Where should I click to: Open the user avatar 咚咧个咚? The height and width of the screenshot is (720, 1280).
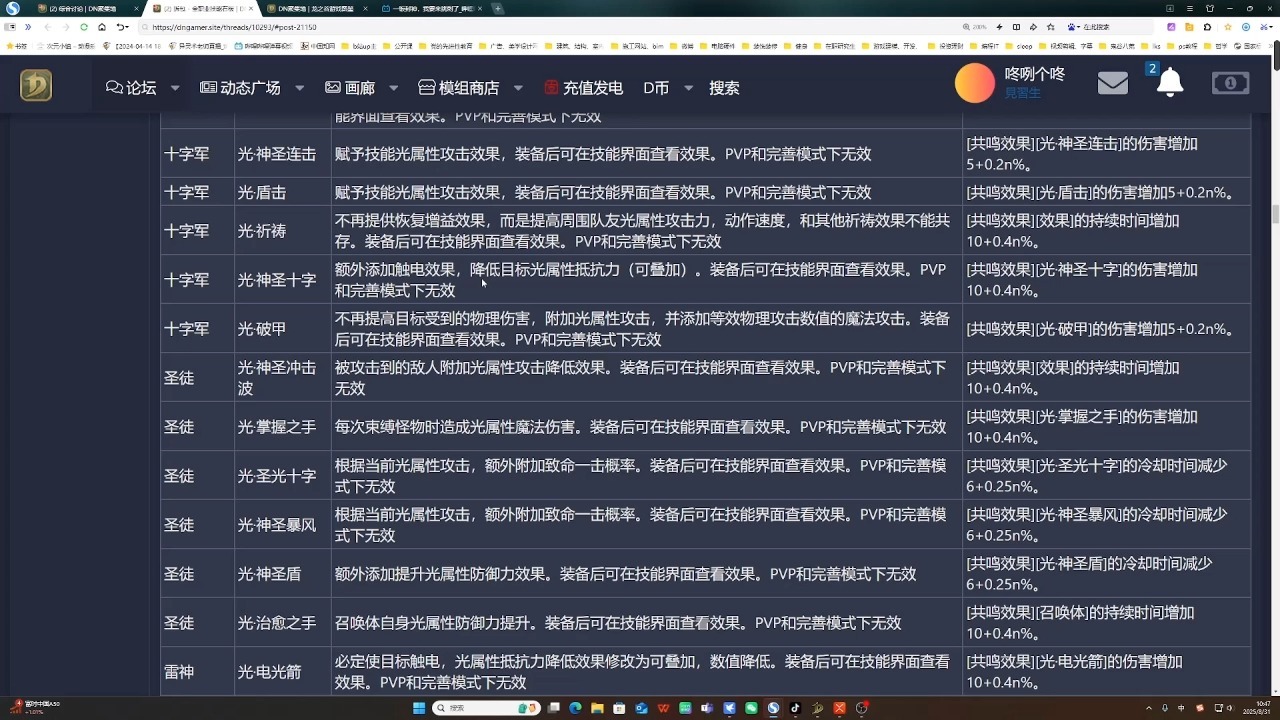[x=975, y=84]
